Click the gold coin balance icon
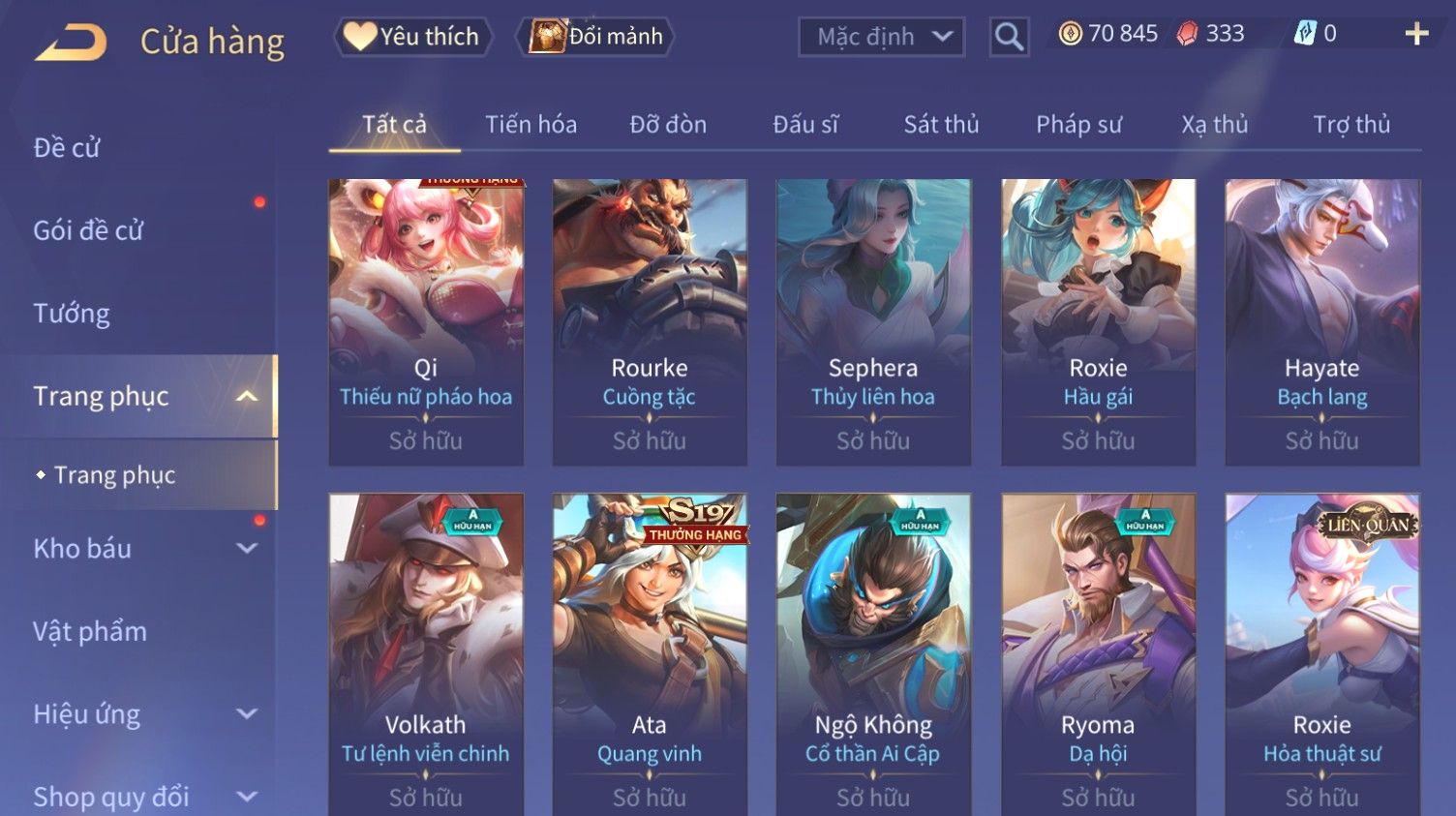1456x816 pixels. pyautogui.click(x=1070, y=34)
